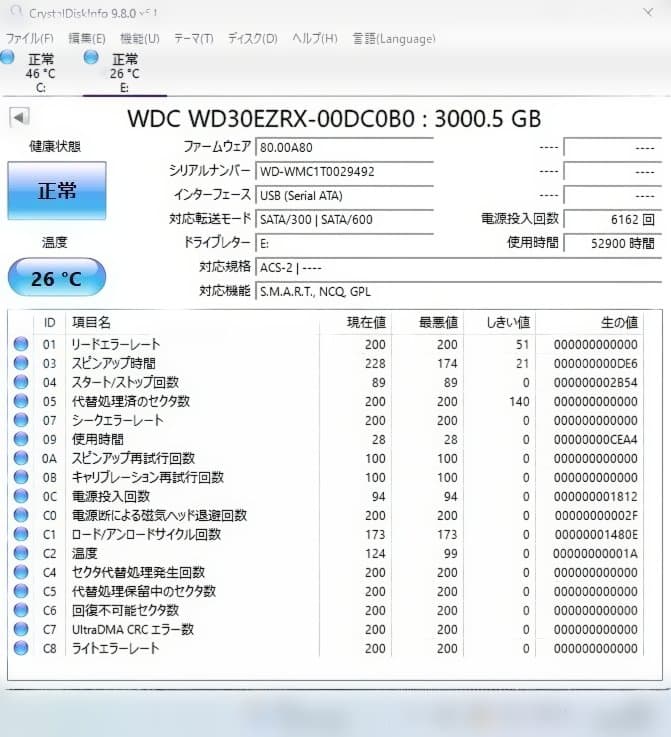The image size is (671, 737).
Task: Click the status dot for 01 リードエラーレート
Action: pyautogui.click(x=21, y=344)
